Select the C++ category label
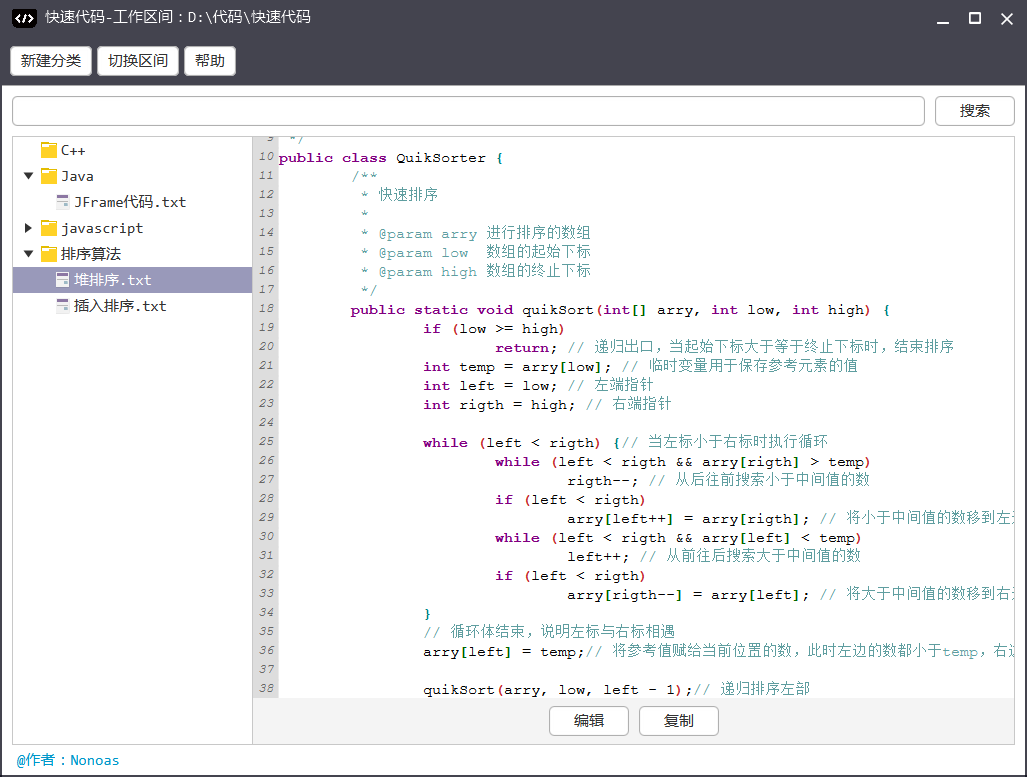 73,150
